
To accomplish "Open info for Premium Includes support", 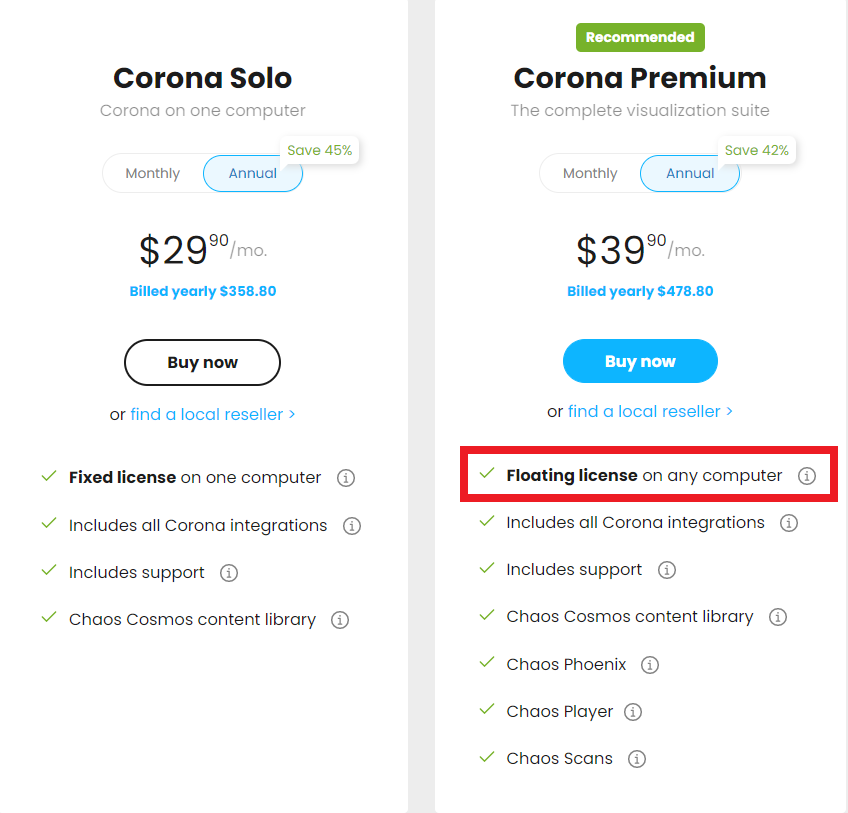I will pos(667,570).
